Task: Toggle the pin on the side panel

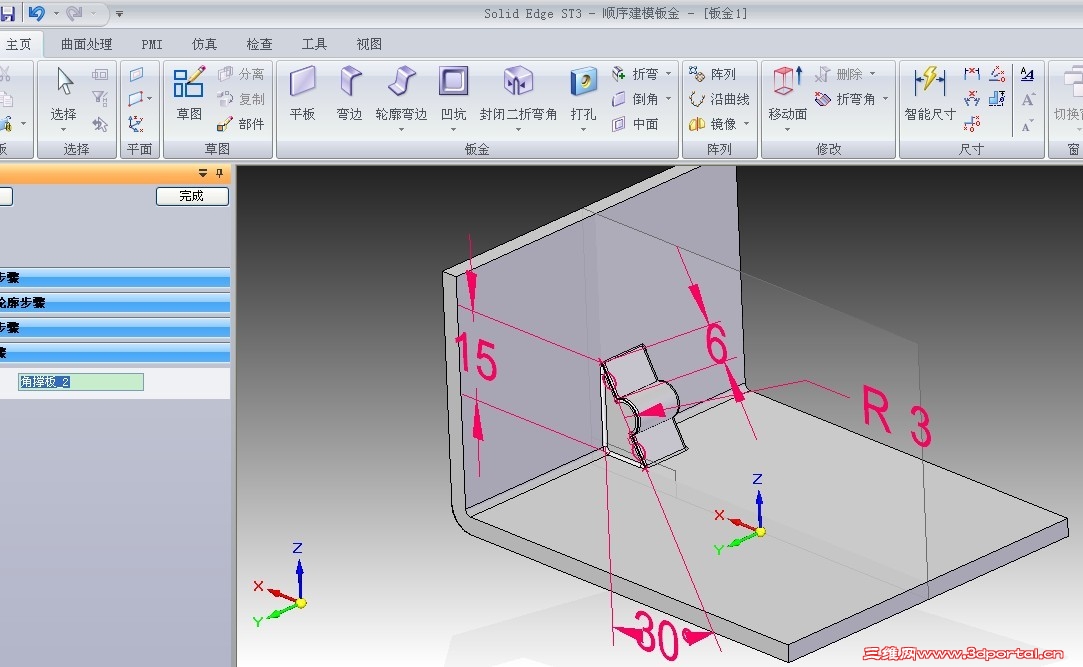Action: (x=220, y=173)
